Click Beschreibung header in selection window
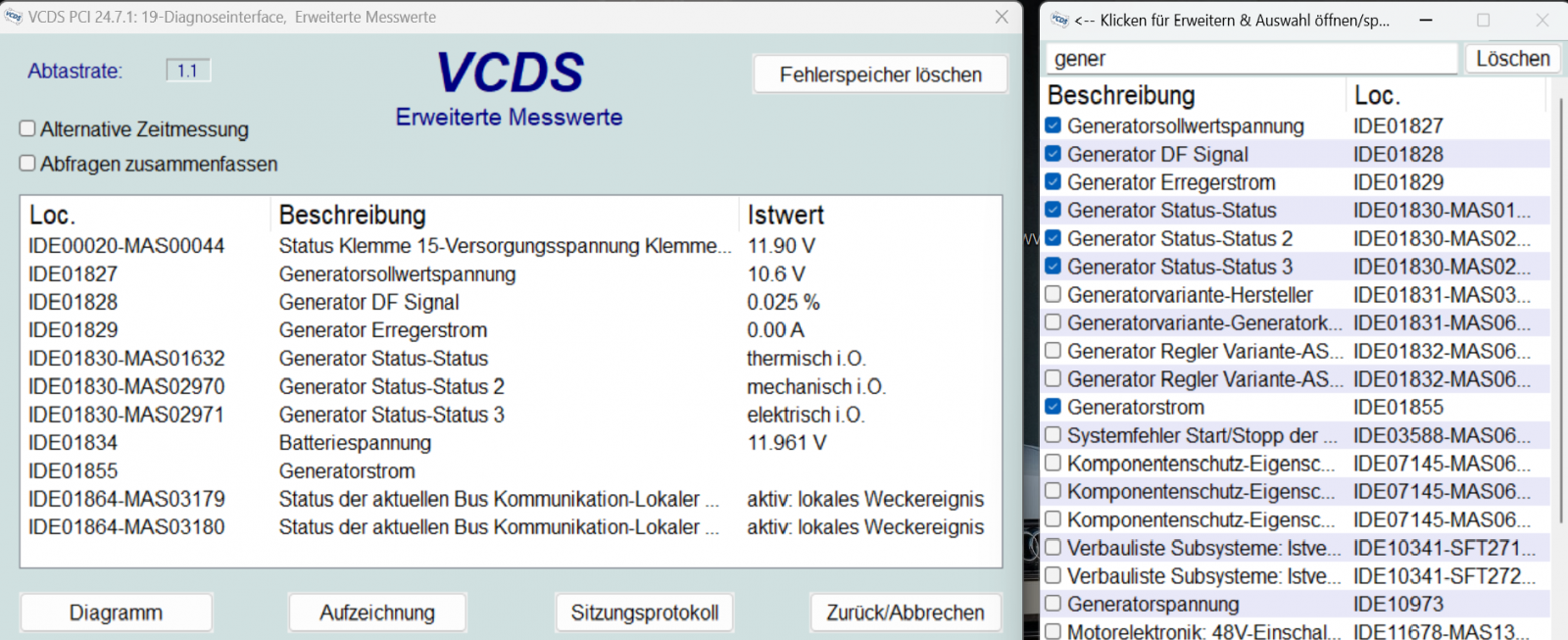 pyautogui.click(x=1121, y=95)
